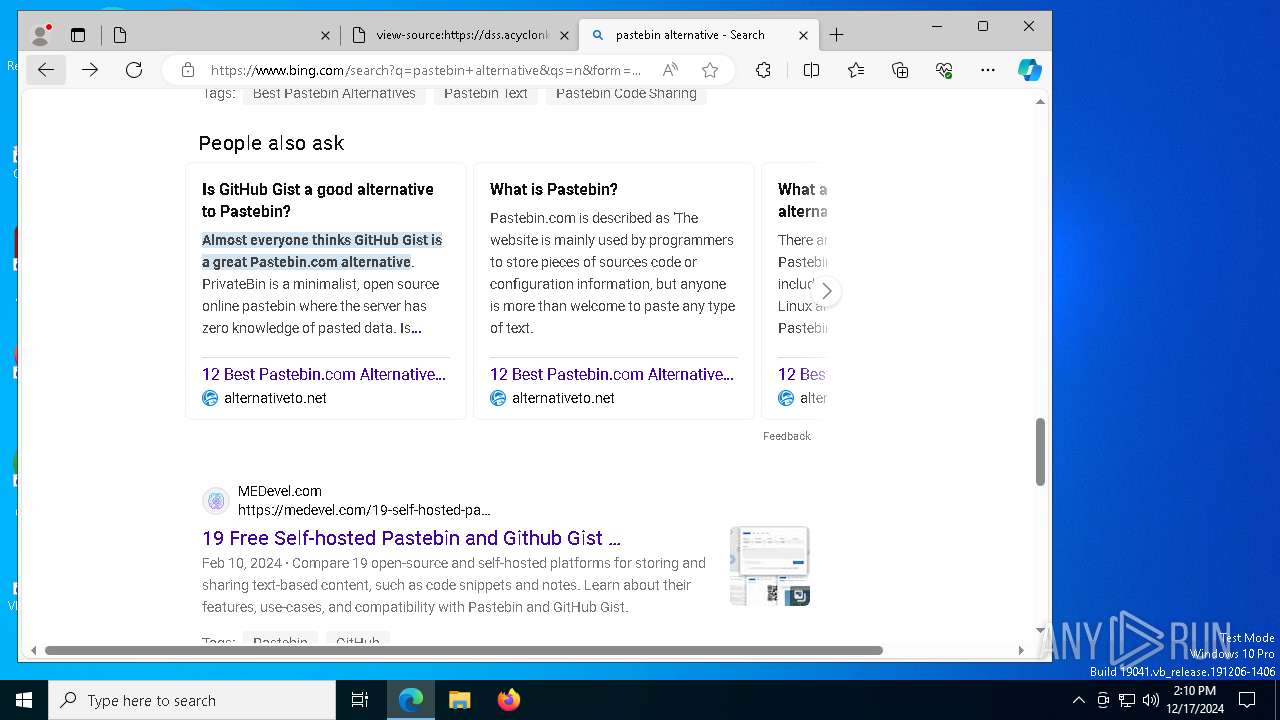Expand the 'What is Pastebin?' question

[x=554, y=189]
